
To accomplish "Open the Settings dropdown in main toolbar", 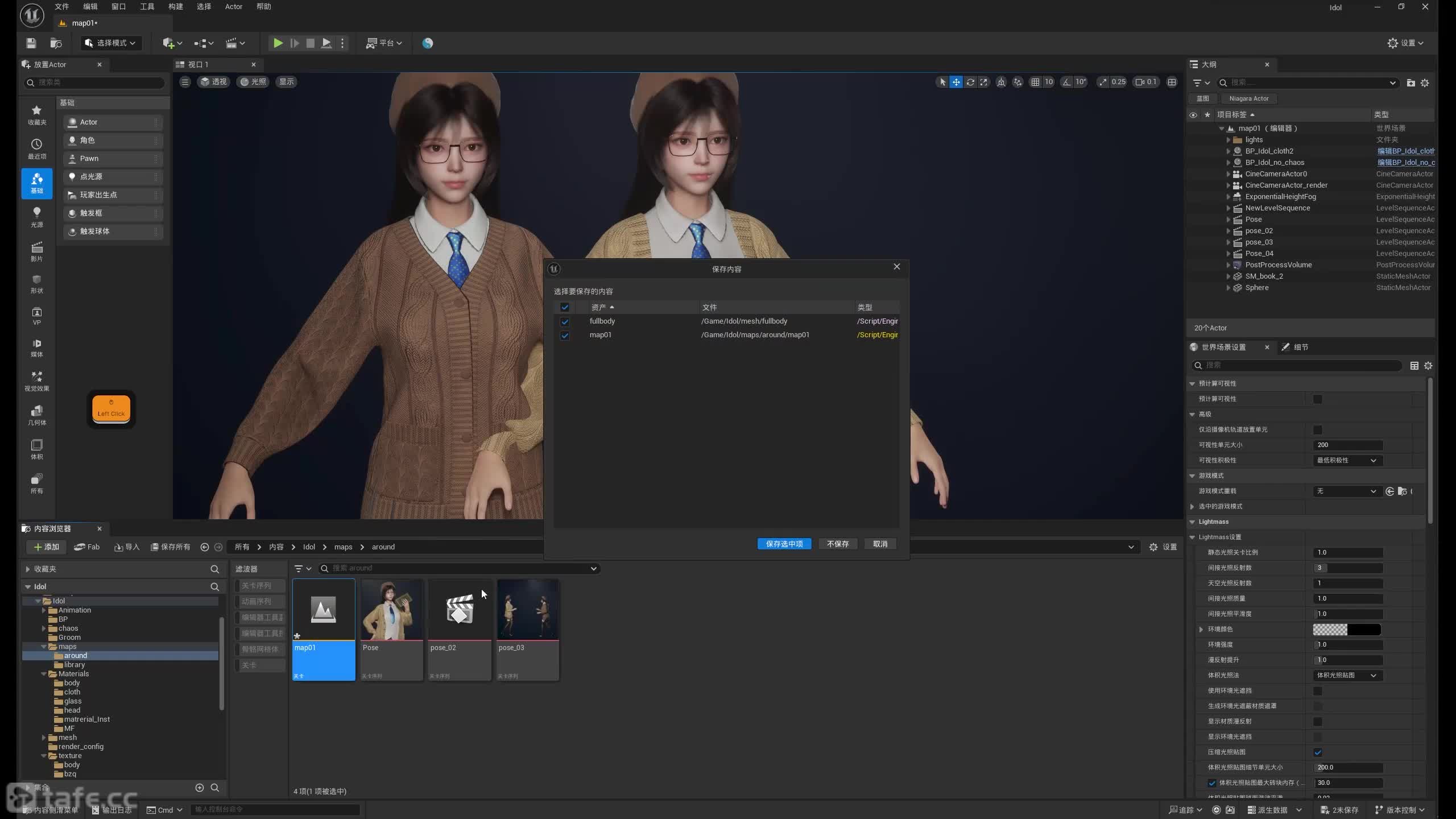I will pyautogui.click(x=1405, y=43).
